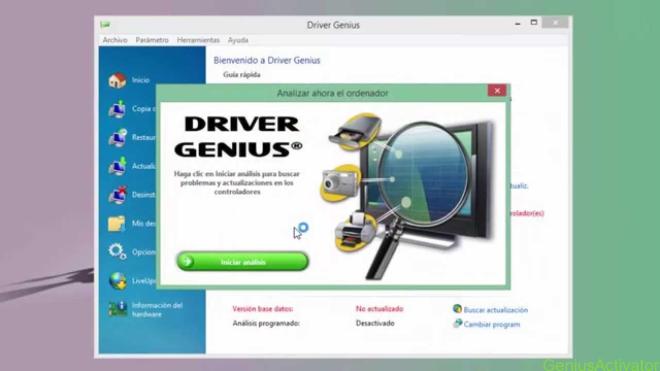Open the Información del hardware icon

(x=117, y=309)
